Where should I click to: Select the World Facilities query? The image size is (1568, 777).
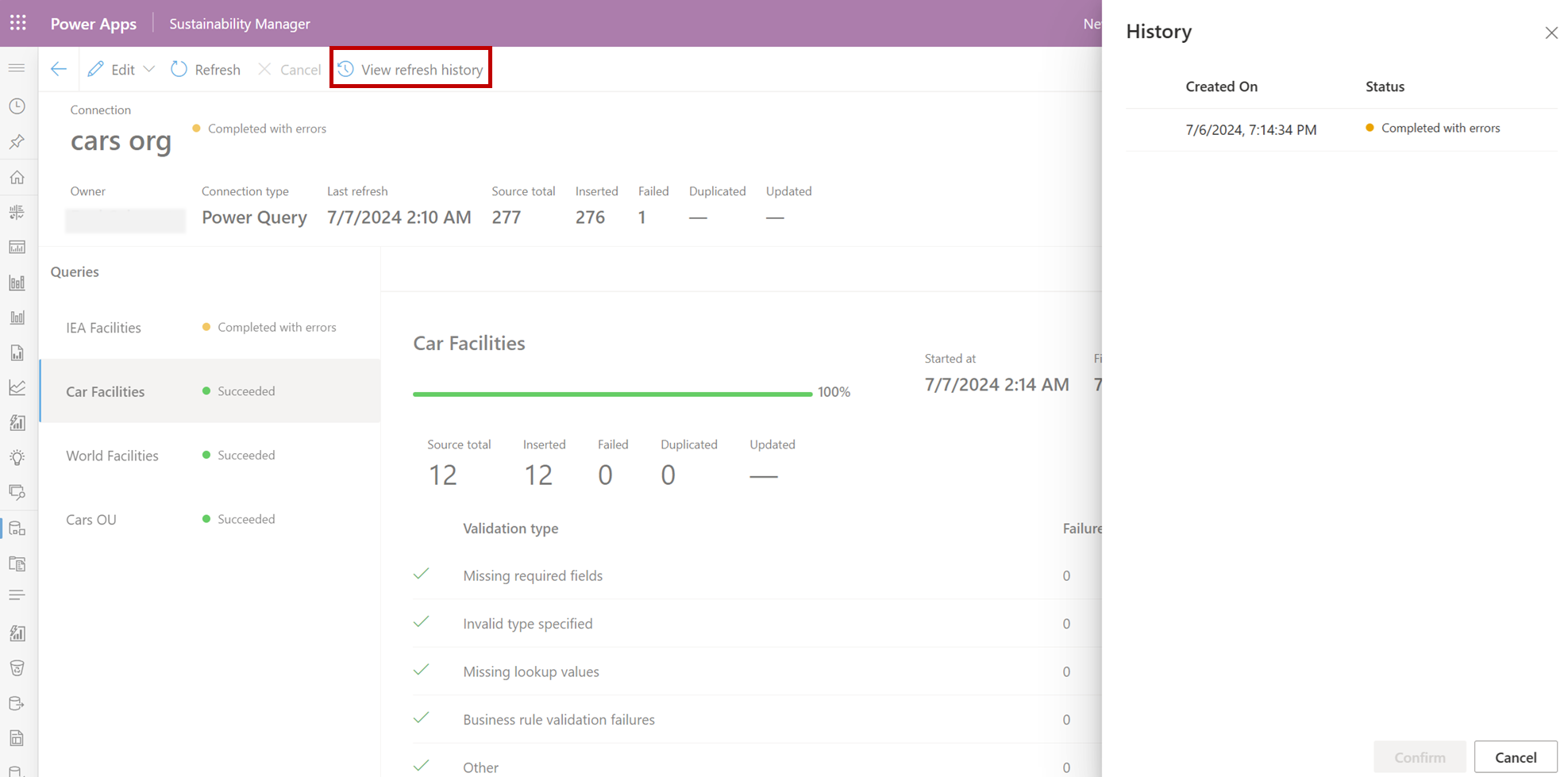click(210, 456)
